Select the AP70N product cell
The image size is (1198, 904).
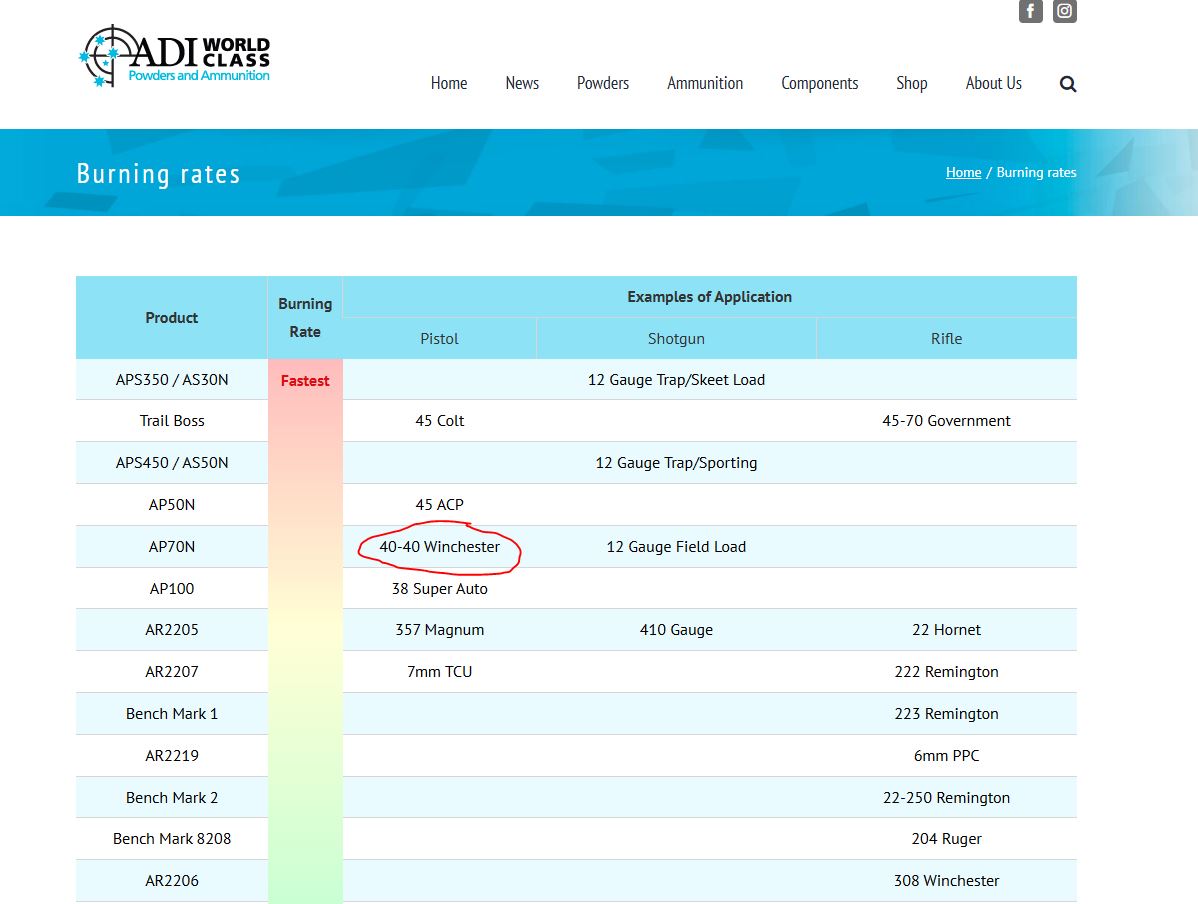click(172, 546)
